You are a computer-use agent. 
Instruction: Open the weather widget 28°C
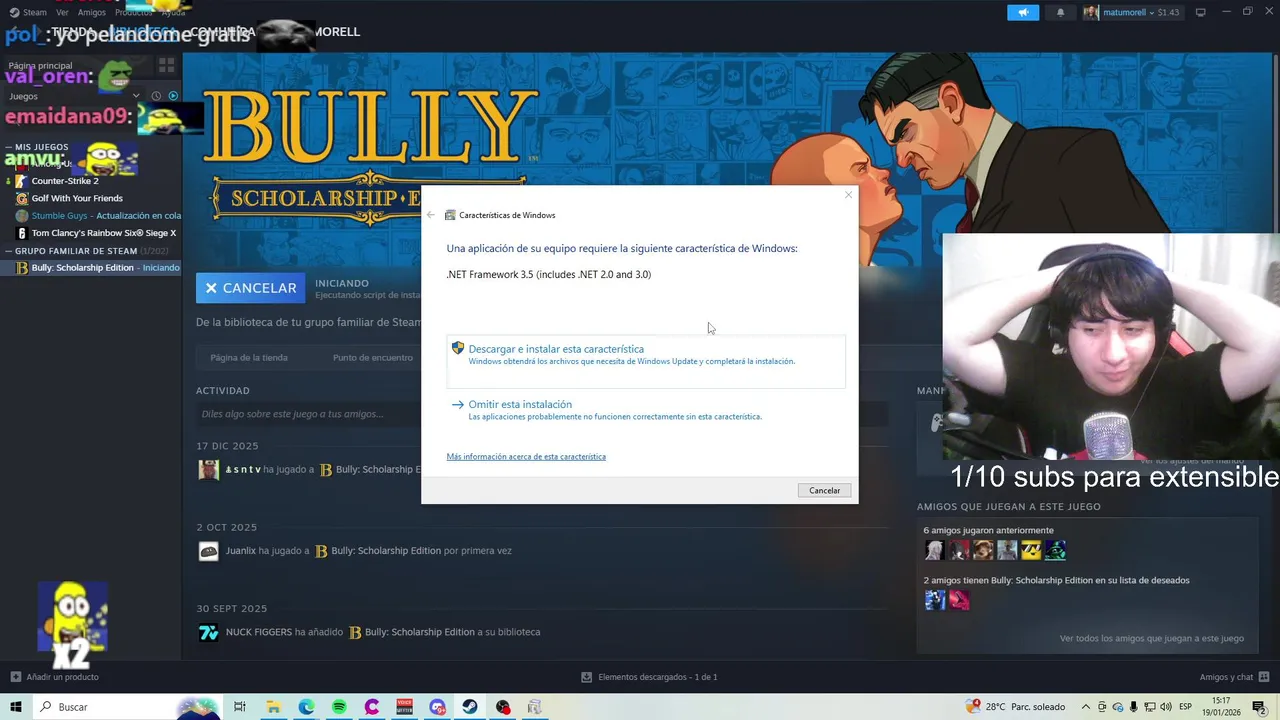(1016, 707)
